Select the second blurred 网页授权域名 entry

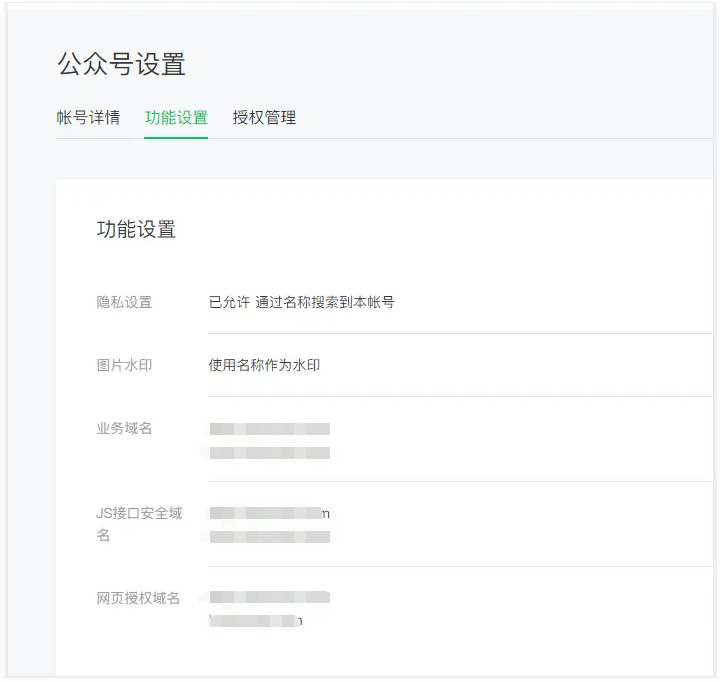pos(256,621)
